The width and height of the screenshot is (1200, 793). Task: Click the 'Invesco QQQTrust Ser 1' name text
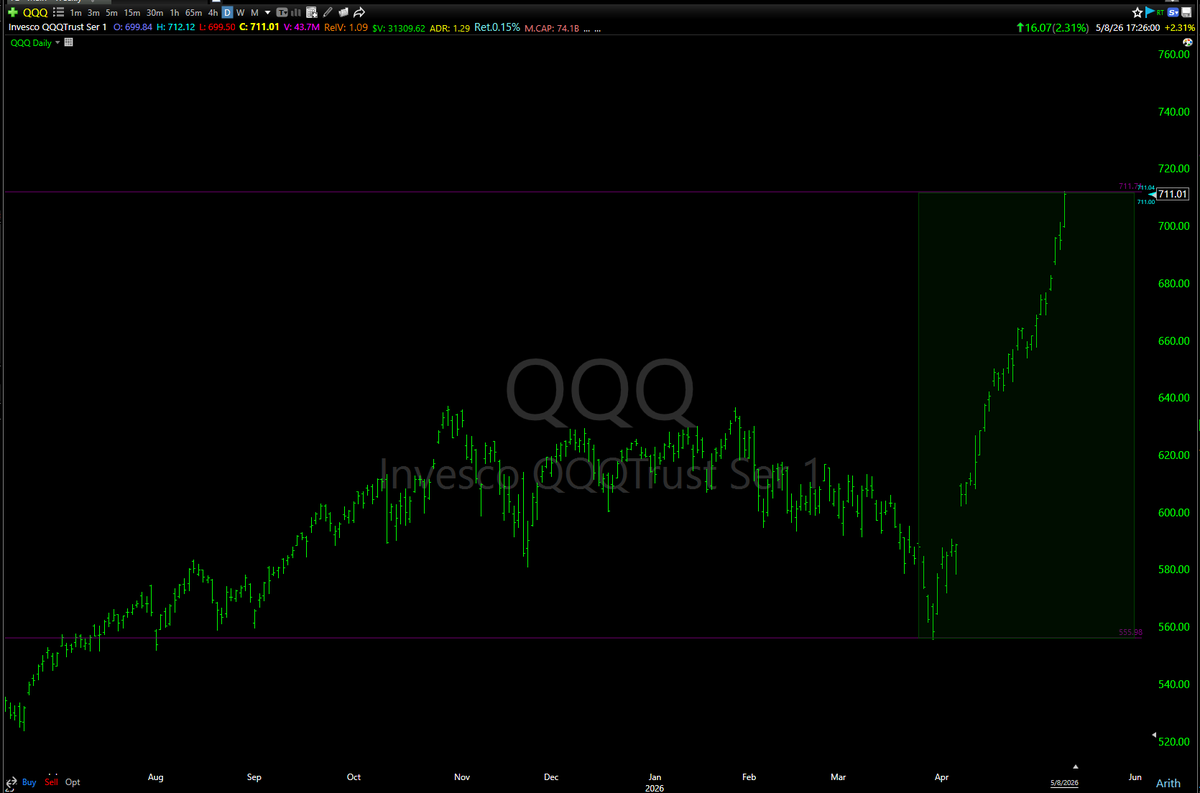point(57,28)
